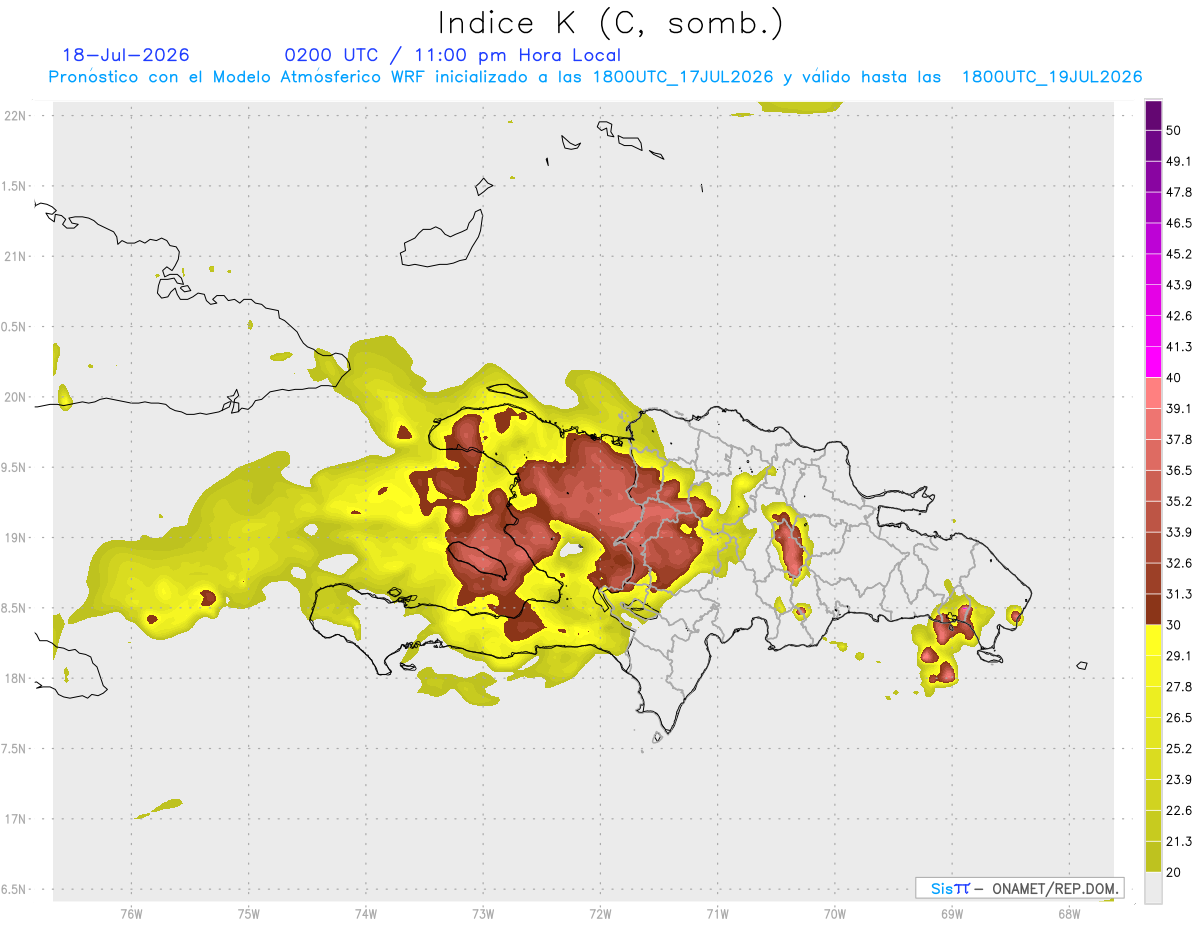1200x927 pixels.
Task: Pick the dark brown swatch between 30 and 31.3
Action: tap(1153, 609)
